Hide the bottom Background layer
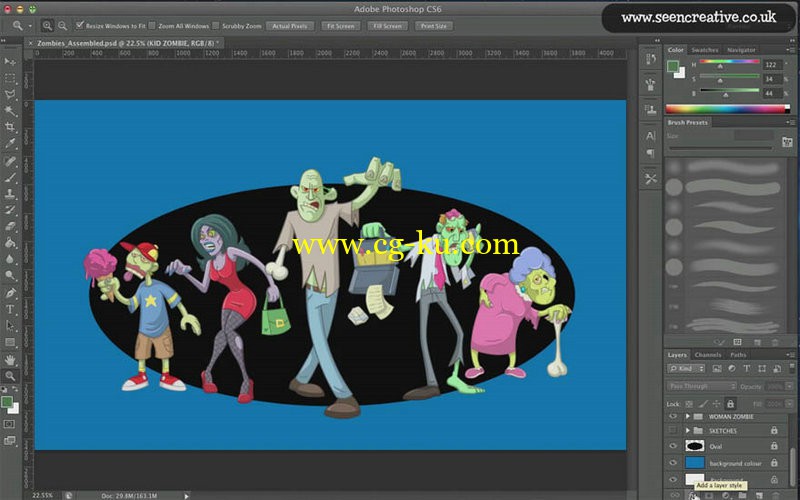The image size is (800, 500). pos(673,479)
